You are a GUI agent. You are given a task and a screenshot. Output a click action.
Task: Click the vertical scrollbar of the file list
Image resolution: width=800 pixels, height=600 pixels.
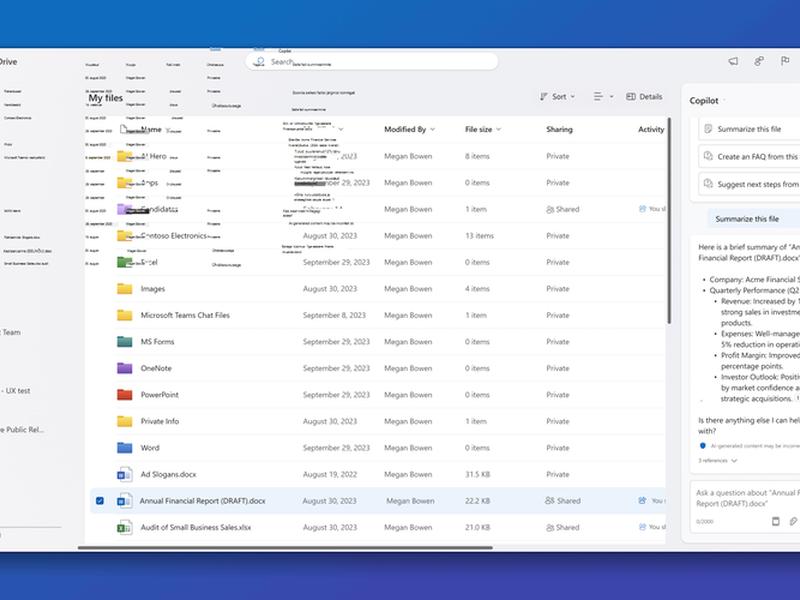668,220
